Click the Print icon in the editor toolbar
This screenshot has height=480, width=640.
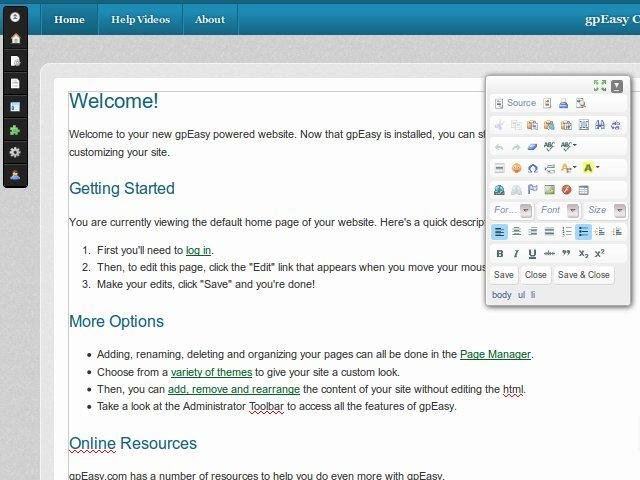(563, 103)
